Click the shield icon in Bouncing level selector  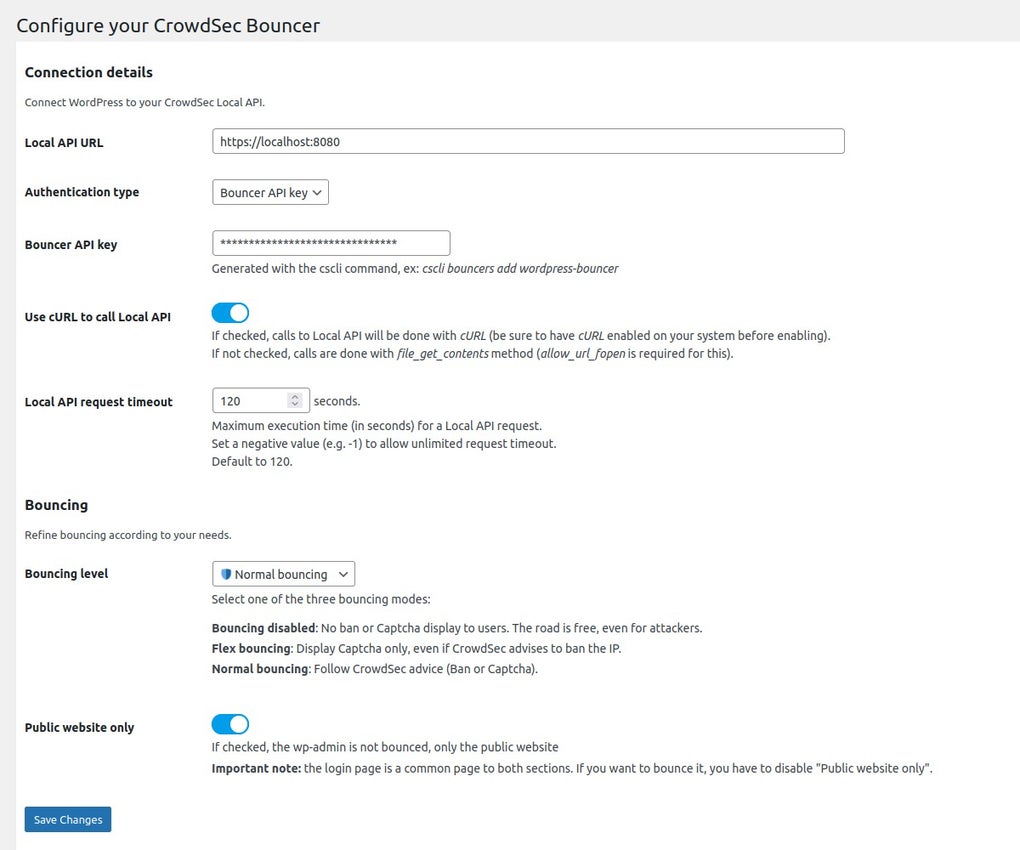tap(226, 574)
